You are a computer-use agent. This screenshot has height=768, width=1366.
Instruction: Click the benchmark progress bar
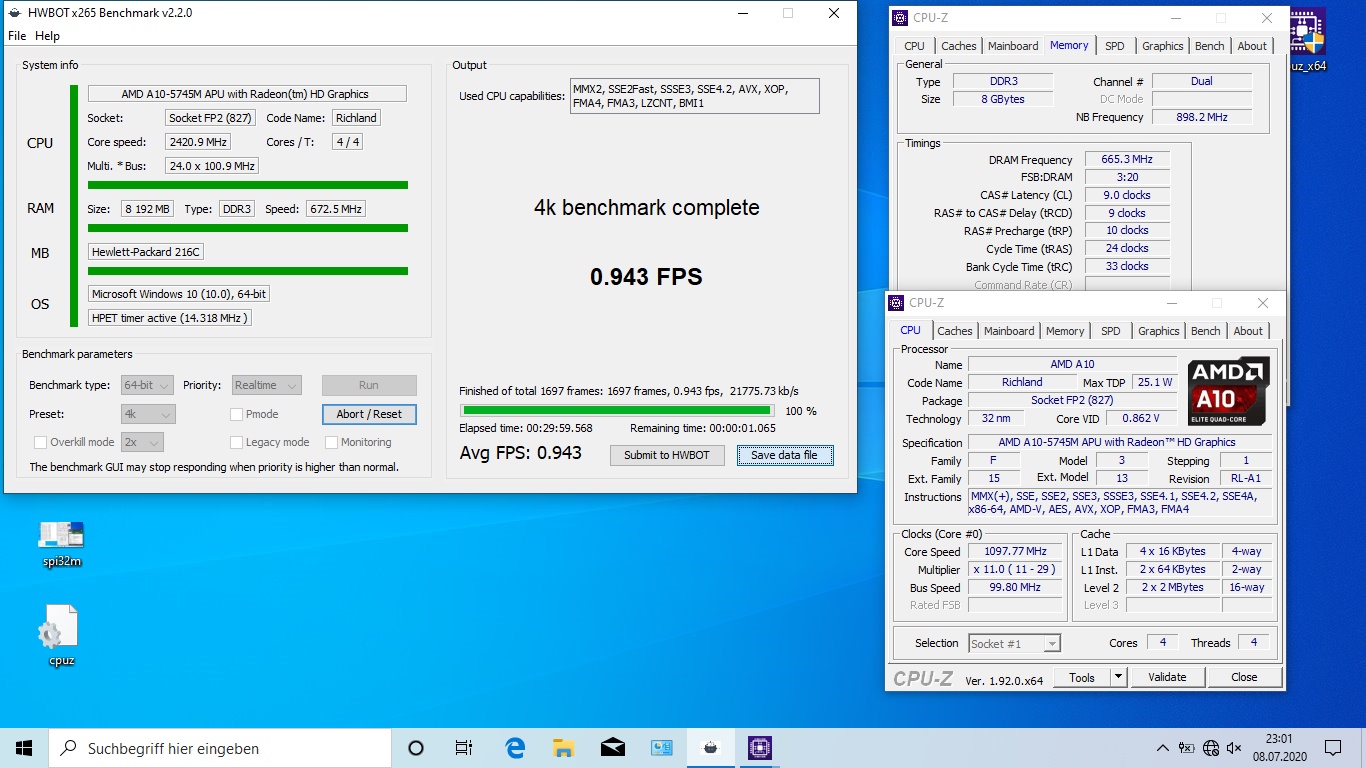[616, 410]
